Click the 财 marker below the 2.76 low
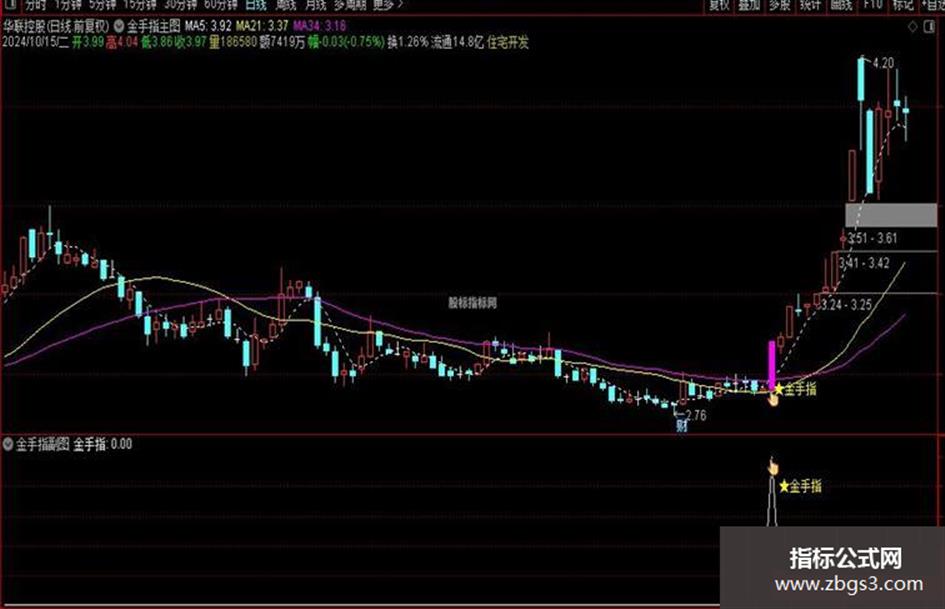The height and width of the screenshot is (609, 945). click(x=682, y=426)
